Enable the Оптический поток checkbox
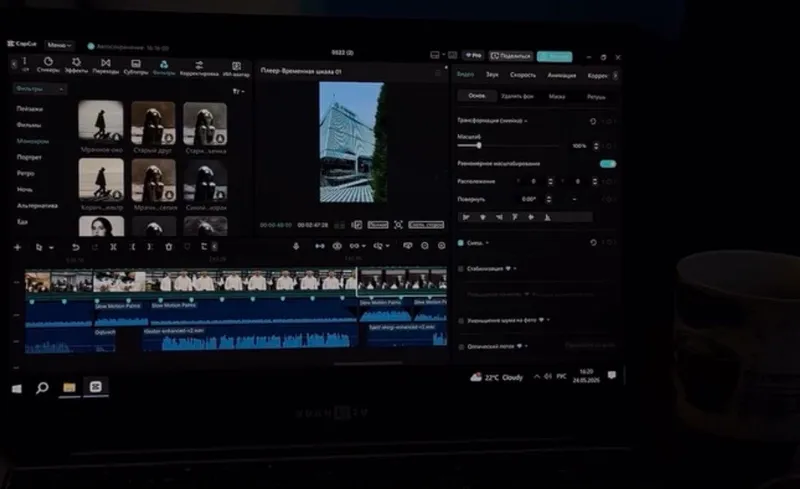This screenshot has width=800, height=489. 461,347
